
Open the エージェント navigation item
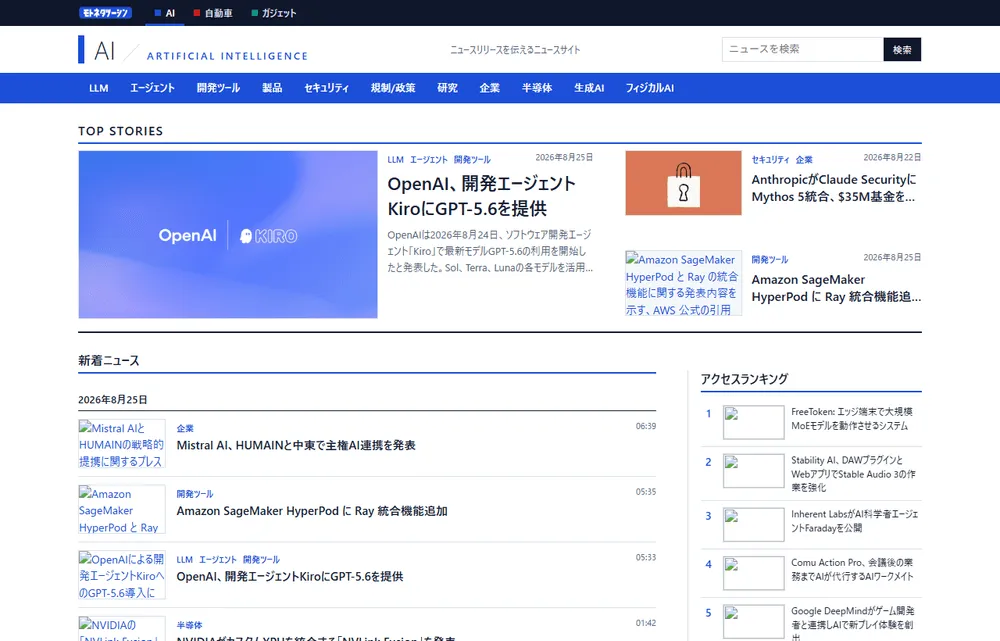(152, 88)
